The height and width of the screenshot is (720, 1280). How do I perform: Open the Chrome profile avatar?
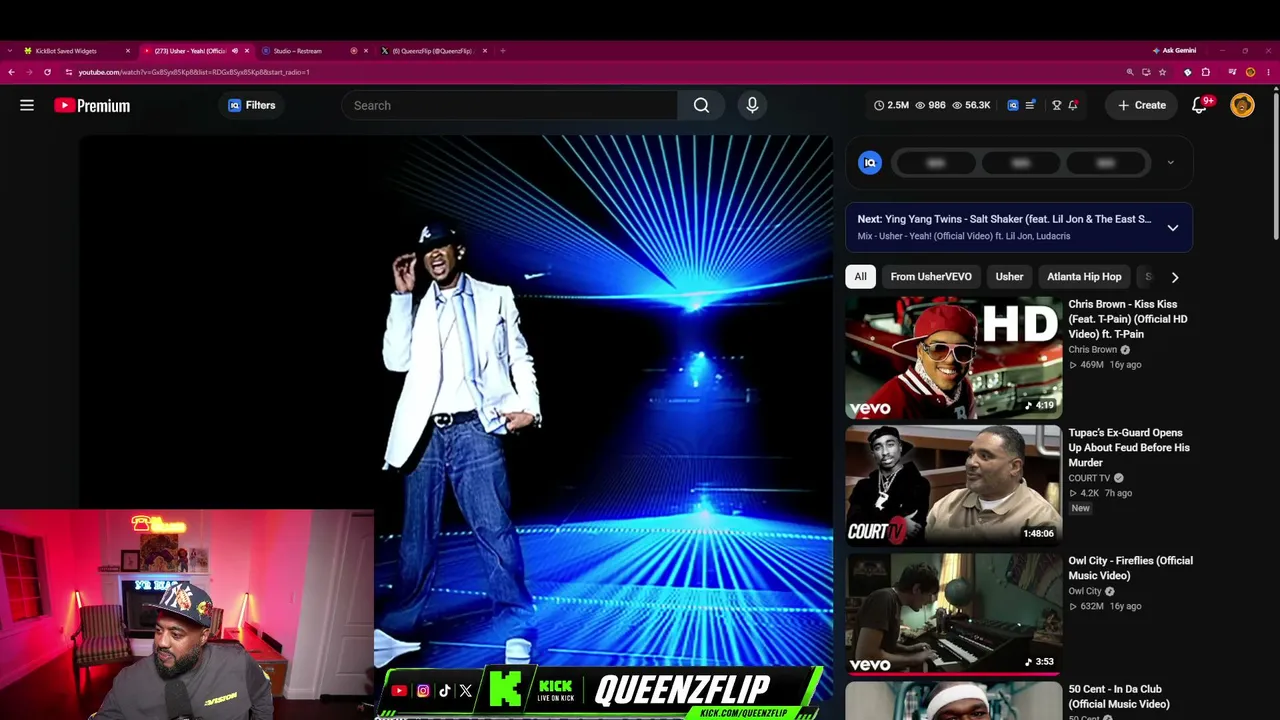(1250, 72)
